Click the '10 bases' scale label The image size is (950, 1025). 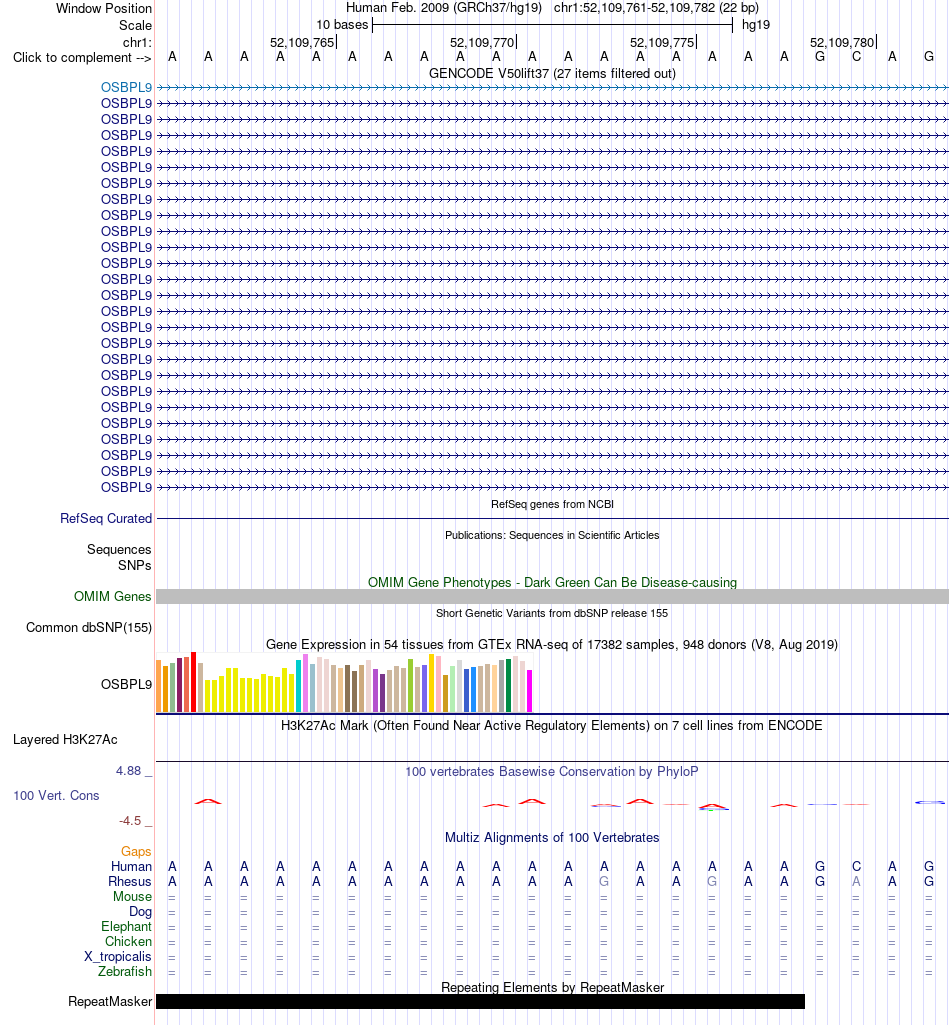(343, 25)
